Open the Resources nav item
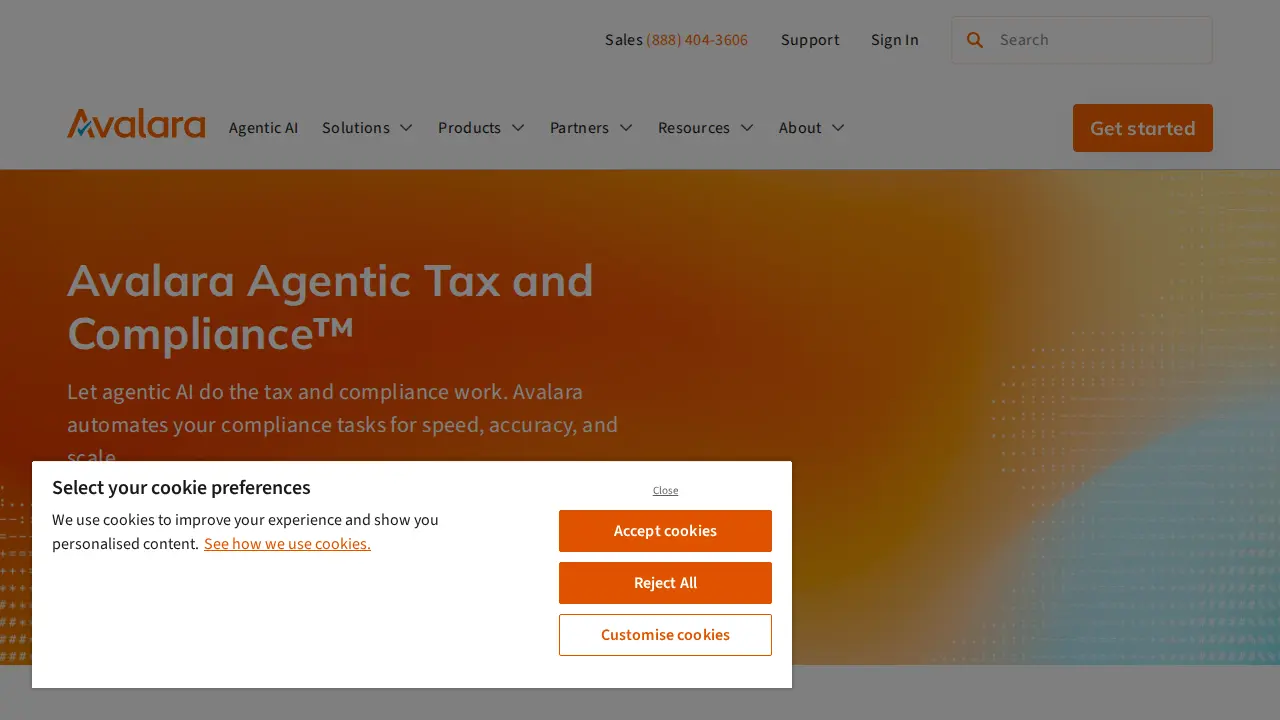1280x720 pixels. click(694, 128)
